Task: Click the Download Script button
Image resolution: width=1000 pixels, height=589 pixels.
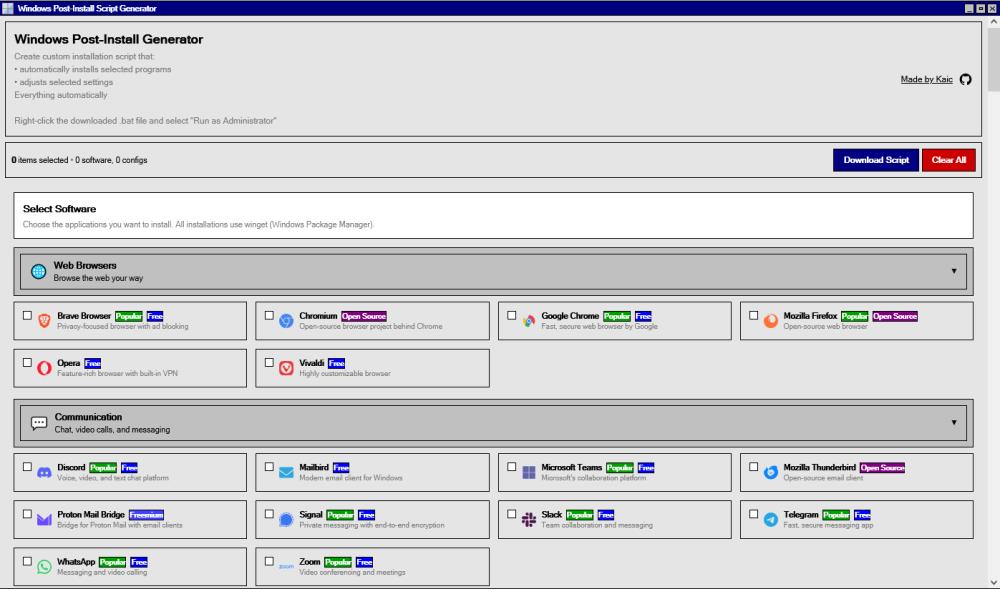Action: point(876,160)
